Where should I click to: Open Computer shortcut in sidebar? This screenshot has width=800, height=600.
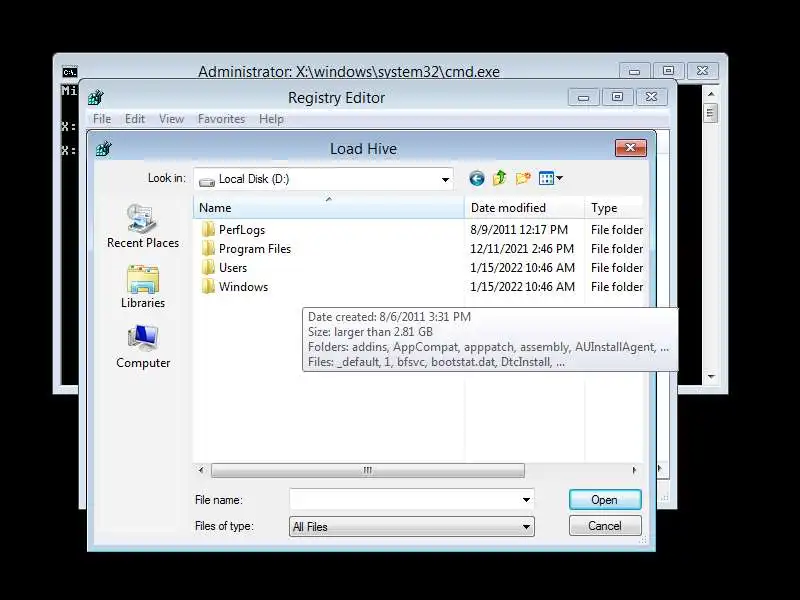click(x=142, y=346)
